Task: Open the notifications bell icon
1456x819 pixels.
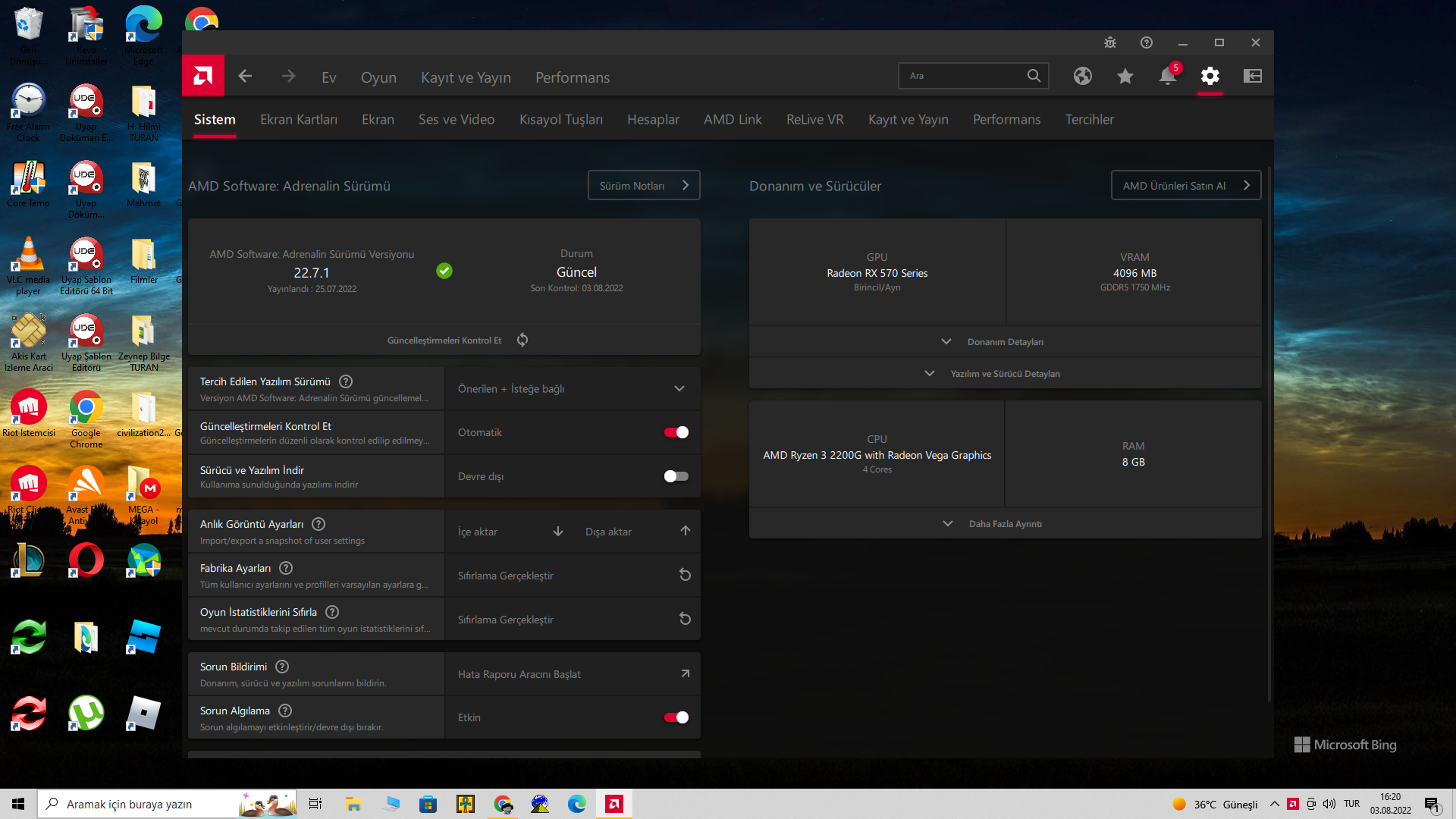Action: coord(1167,77)
